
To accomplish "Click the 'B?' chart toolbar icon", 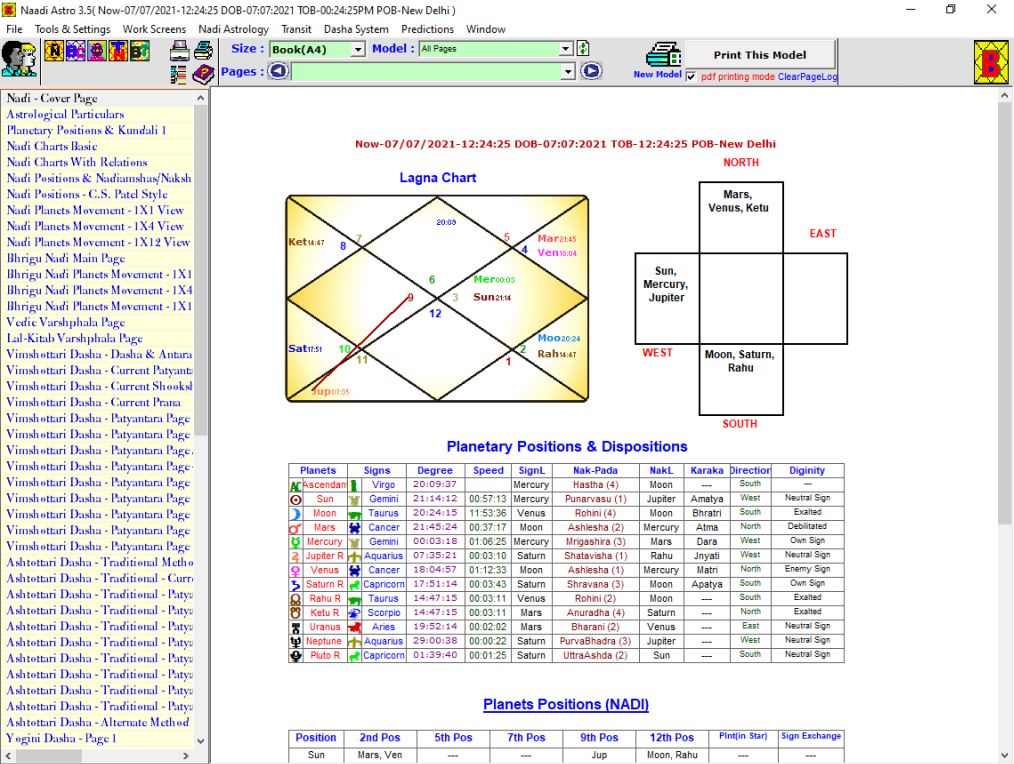I will [140, 50].
